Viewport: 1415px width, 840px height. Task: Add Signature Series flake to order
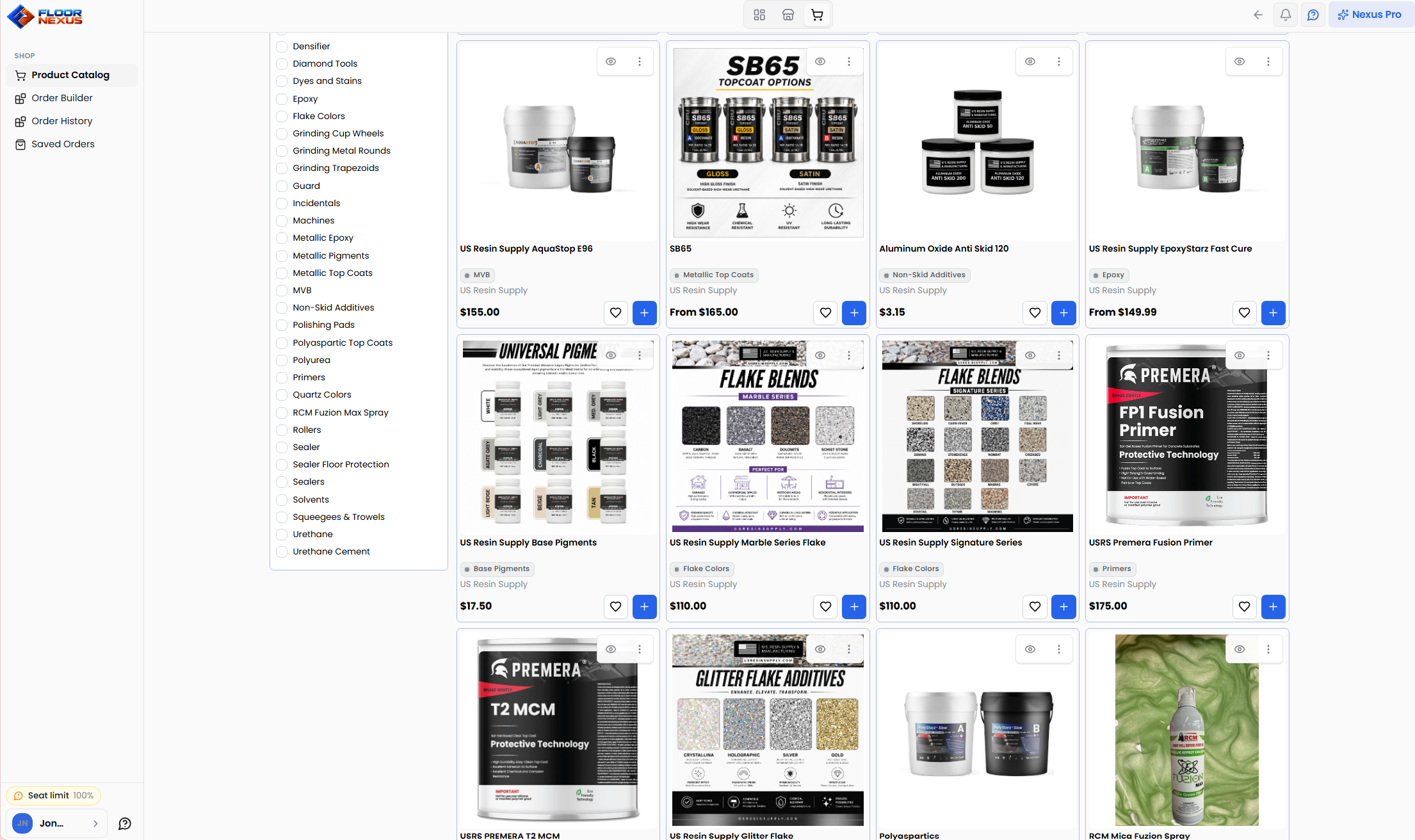[x=1063, y=606]
